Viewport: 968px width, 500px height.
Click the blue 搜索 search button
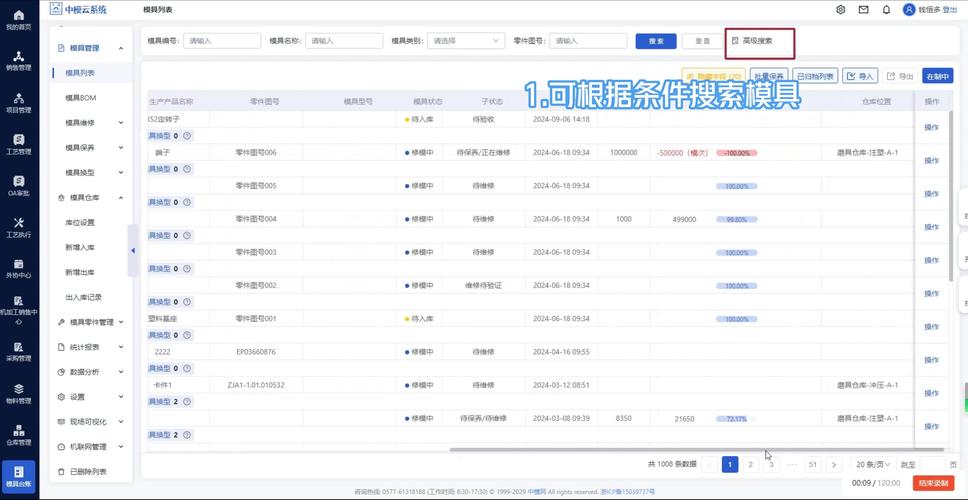coord(656,41)
